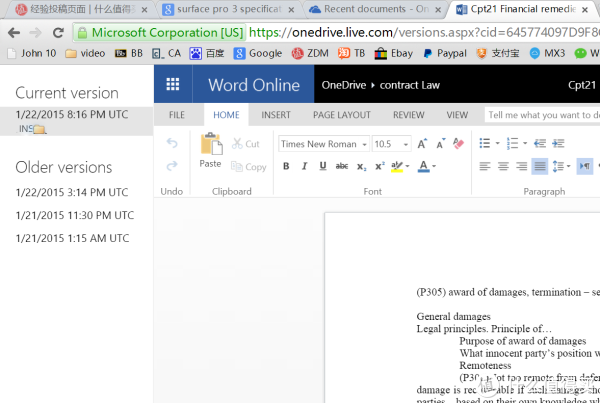
Task: Open the Word Online app launcher grid
Action: pos(173,84)
